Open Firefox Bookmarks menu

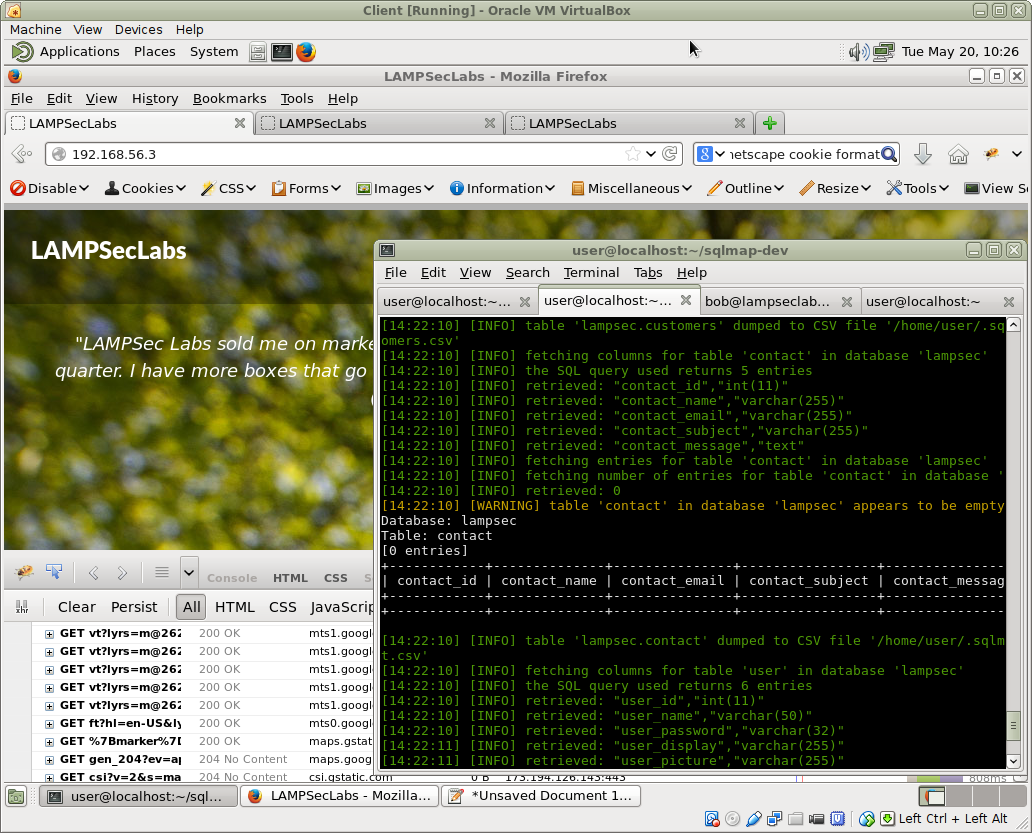point(229,99)
